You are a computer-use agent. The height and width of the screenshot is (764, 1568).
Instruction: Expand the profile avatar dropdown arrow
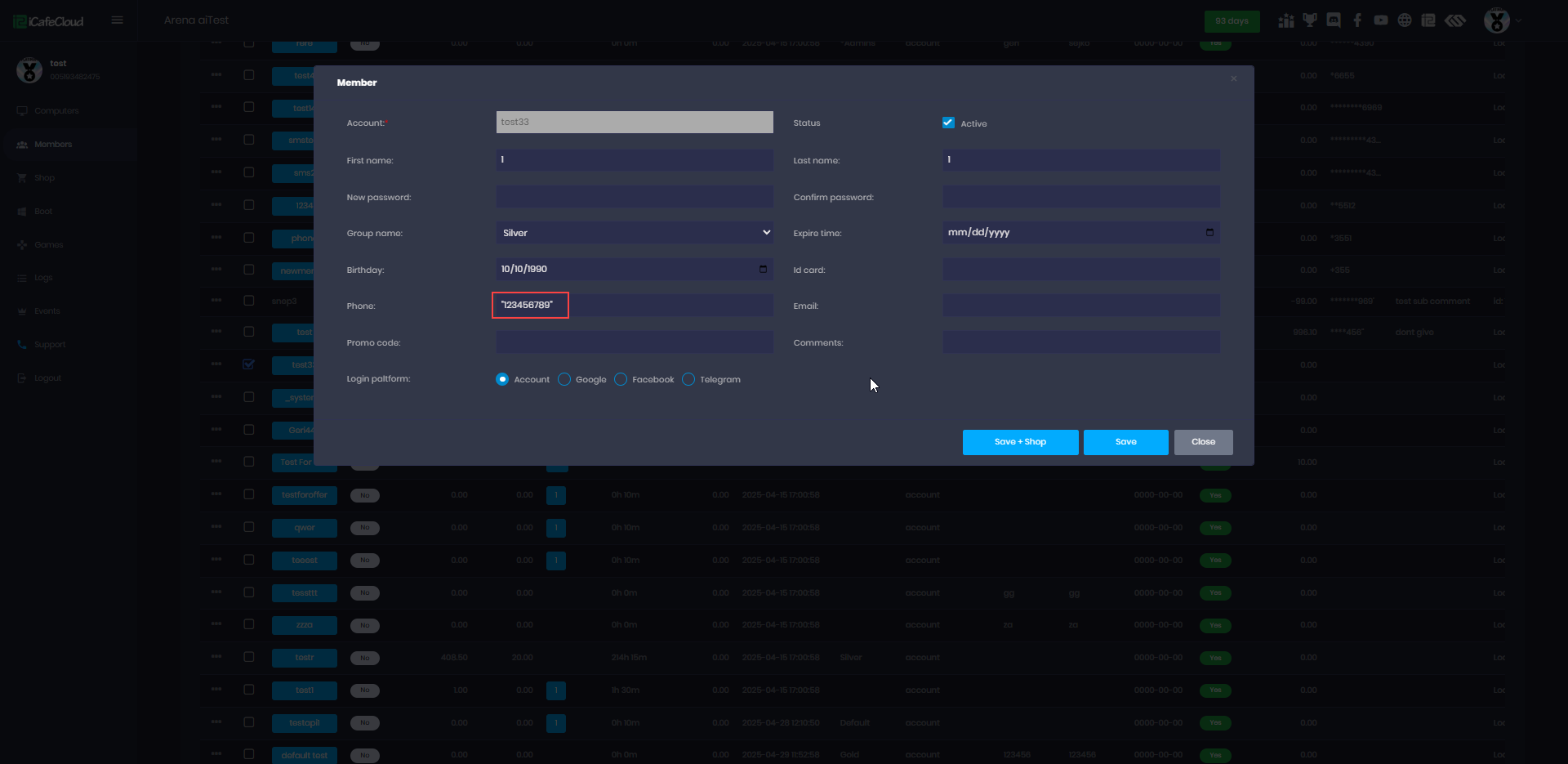pyautogui.click(x=1519, y=20)
